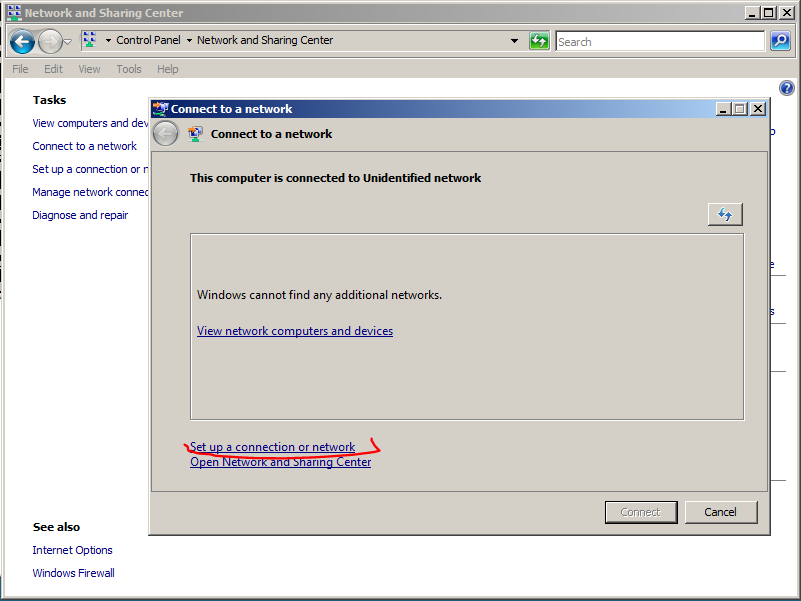Screen dimensions: 801x601
Task: Click Set up a connection task in the Tasks sidebar
Action: tap(90, 169)
